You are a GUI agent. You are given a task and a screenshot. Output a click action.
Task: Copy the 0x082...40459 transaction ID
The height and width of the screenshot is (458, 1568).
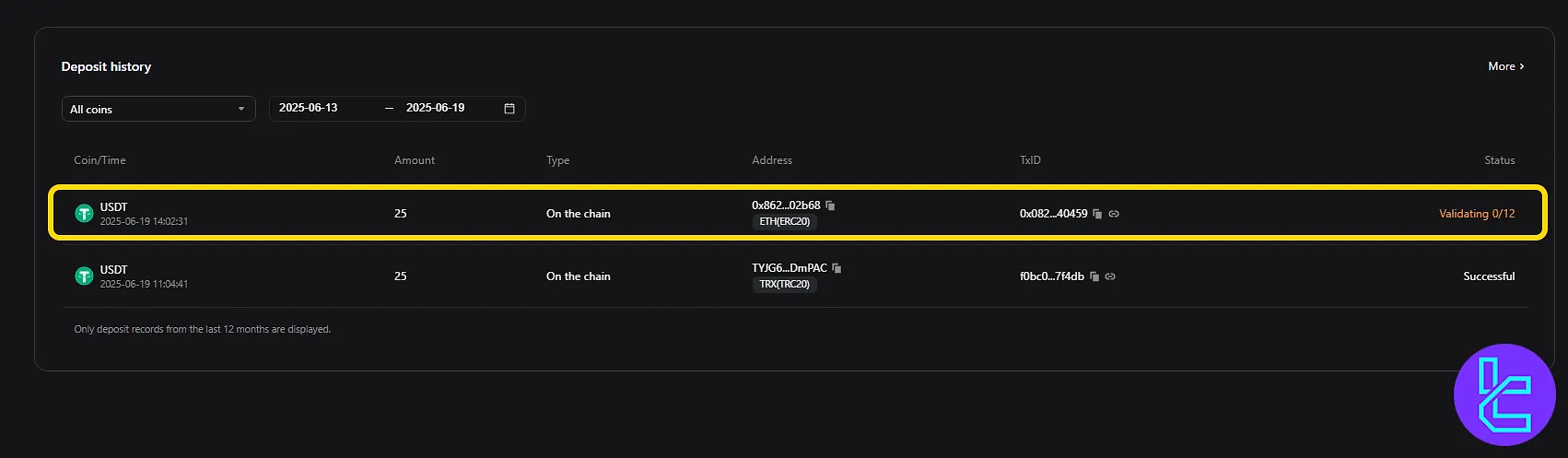(x=1097, y=214)
